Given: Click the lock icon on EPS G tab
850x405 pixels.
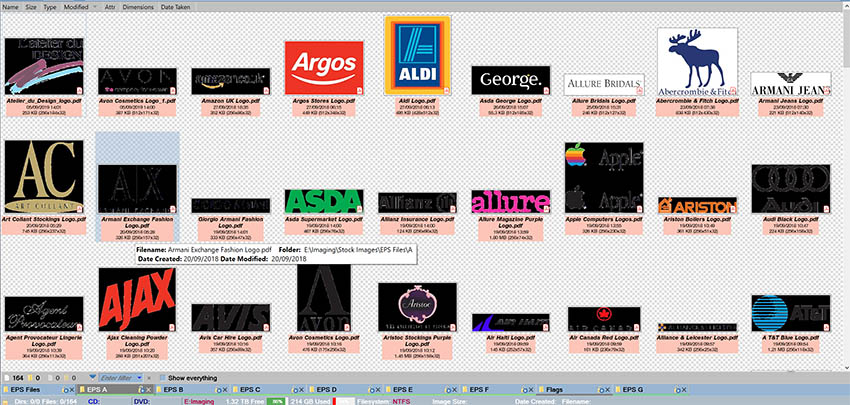Looking at the screenshot, I should (679, 390).
